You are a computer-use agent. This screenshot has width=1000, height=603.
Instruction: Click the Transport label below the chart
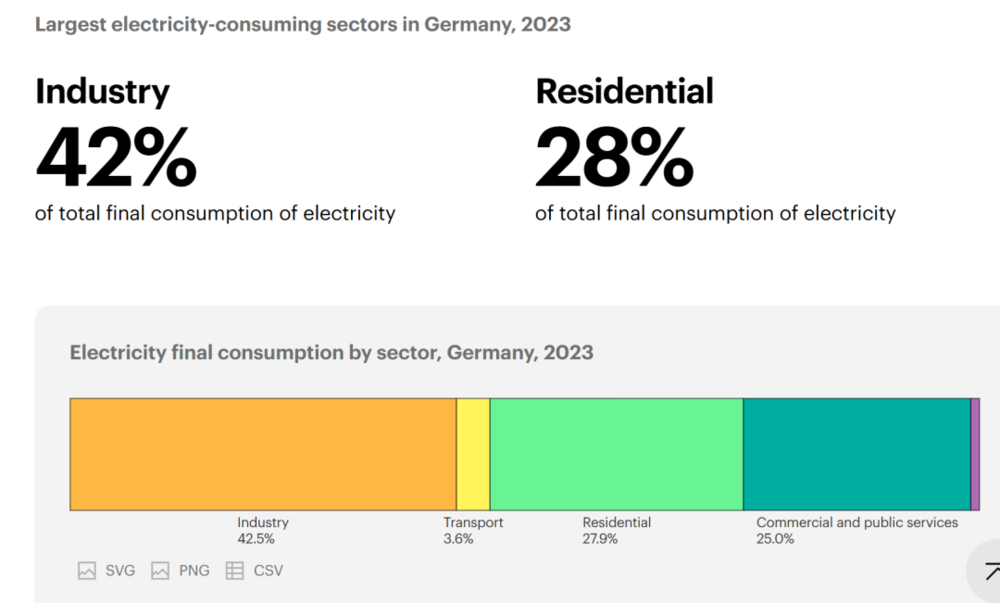(x=473, y=523)
